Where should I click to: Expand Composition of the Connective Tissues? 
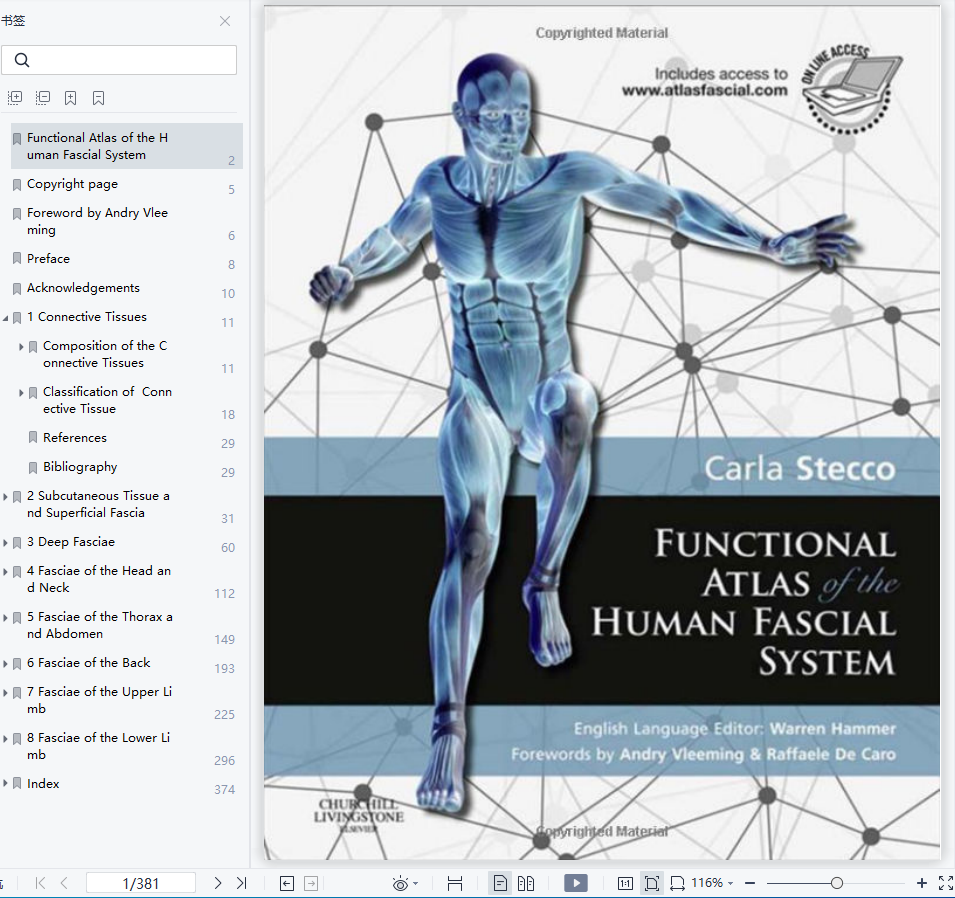(21, 347)
